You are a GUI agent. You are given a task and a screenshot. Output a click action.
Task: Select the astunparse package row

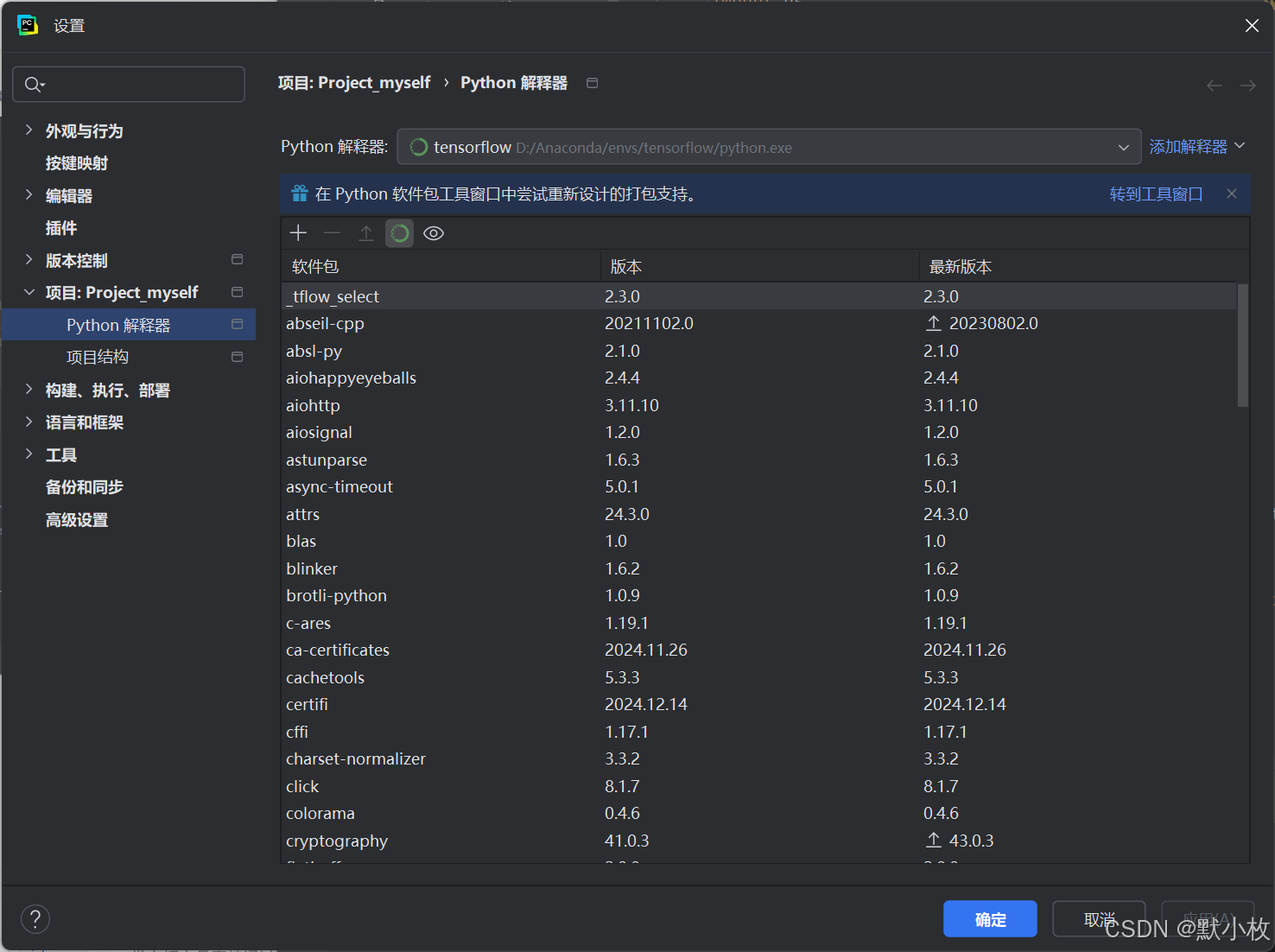[759, 460]
